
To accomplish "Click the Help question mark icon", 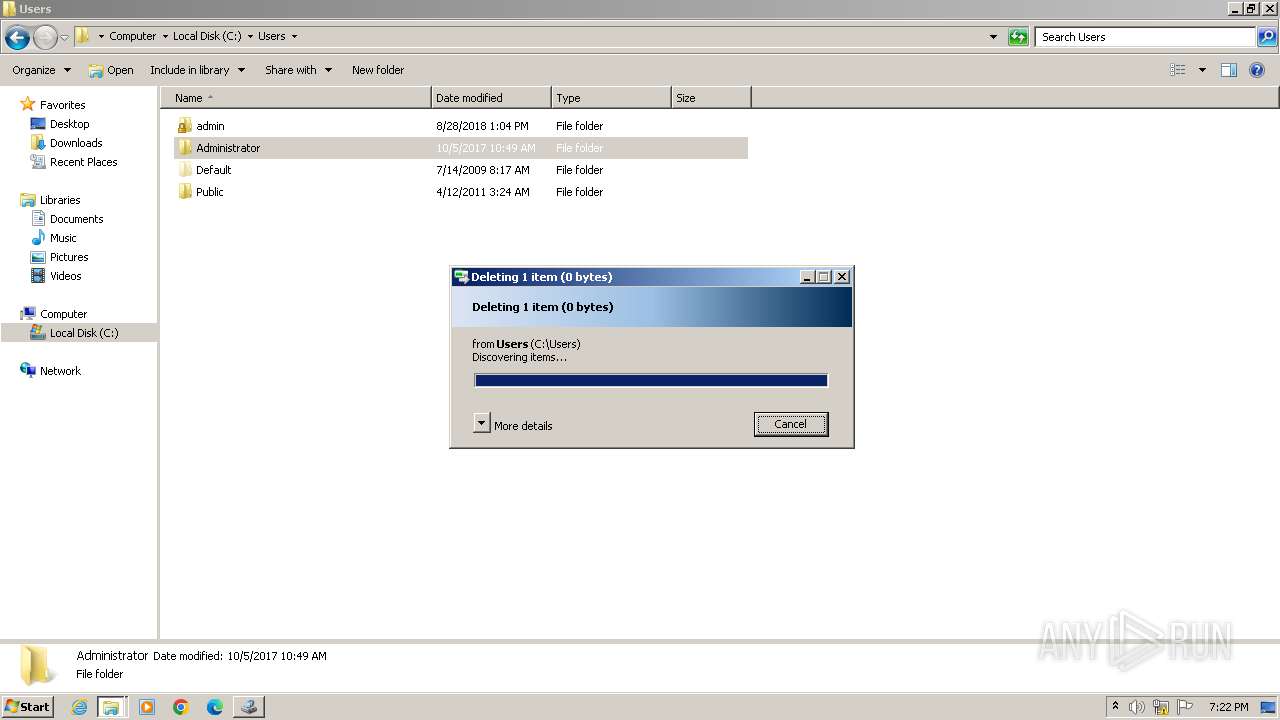I will pyautogui.click(x=1258, y=70).
